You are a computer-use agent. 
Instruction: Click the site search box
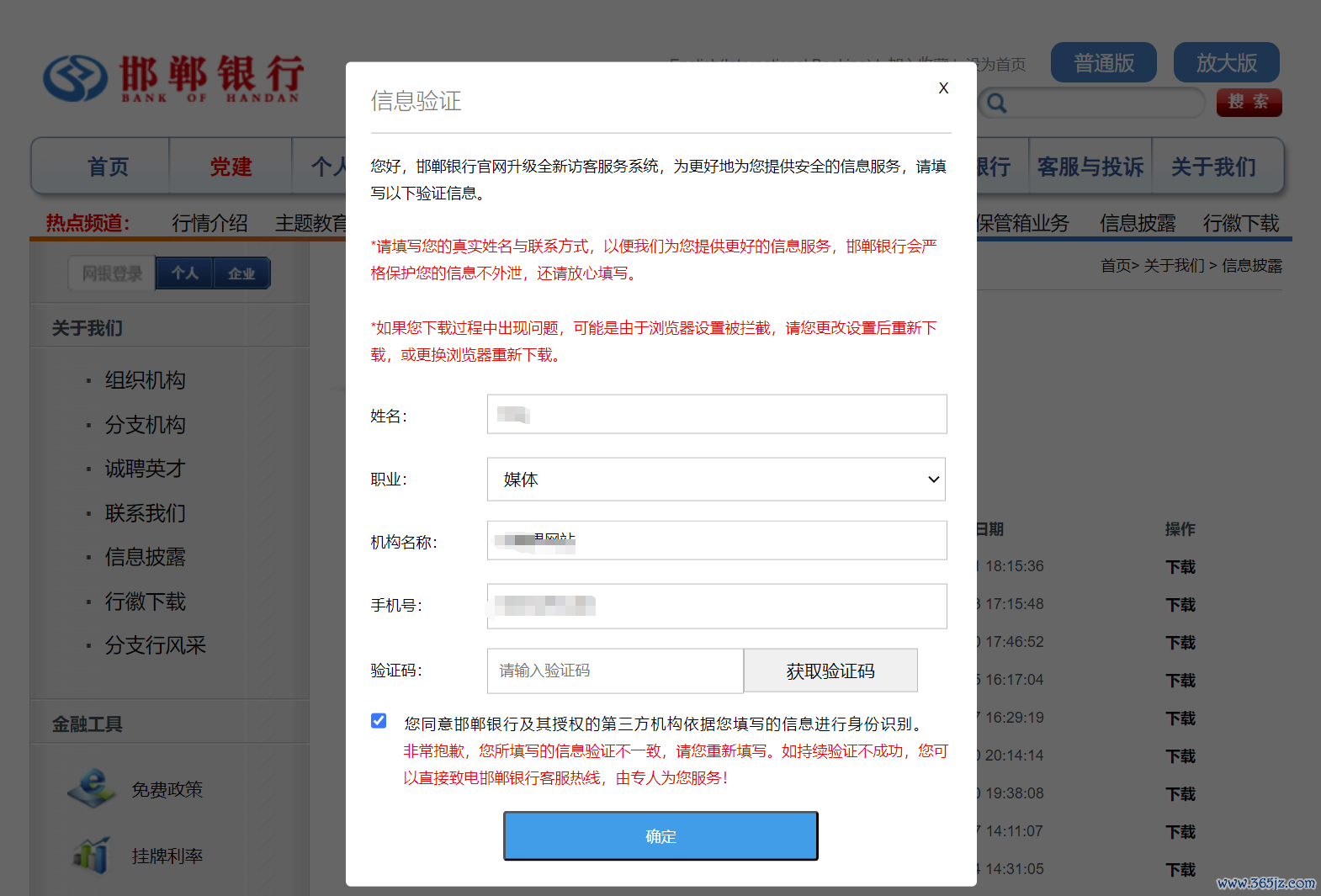[x=1091, y=103]
